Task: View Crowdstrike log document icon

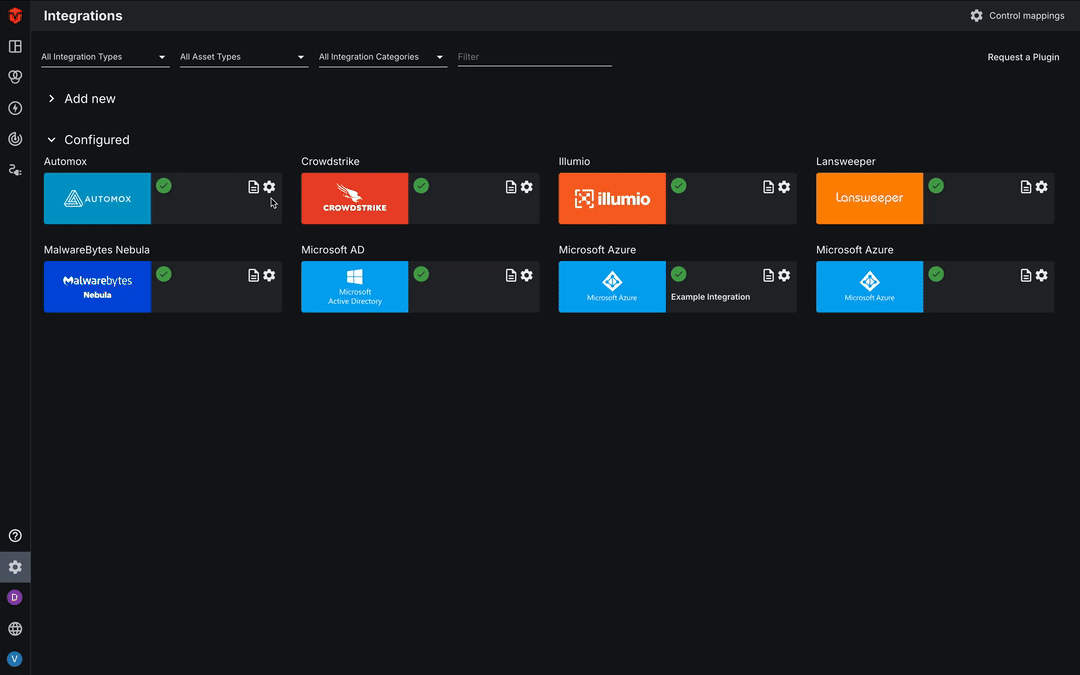Action: point(511,187)
